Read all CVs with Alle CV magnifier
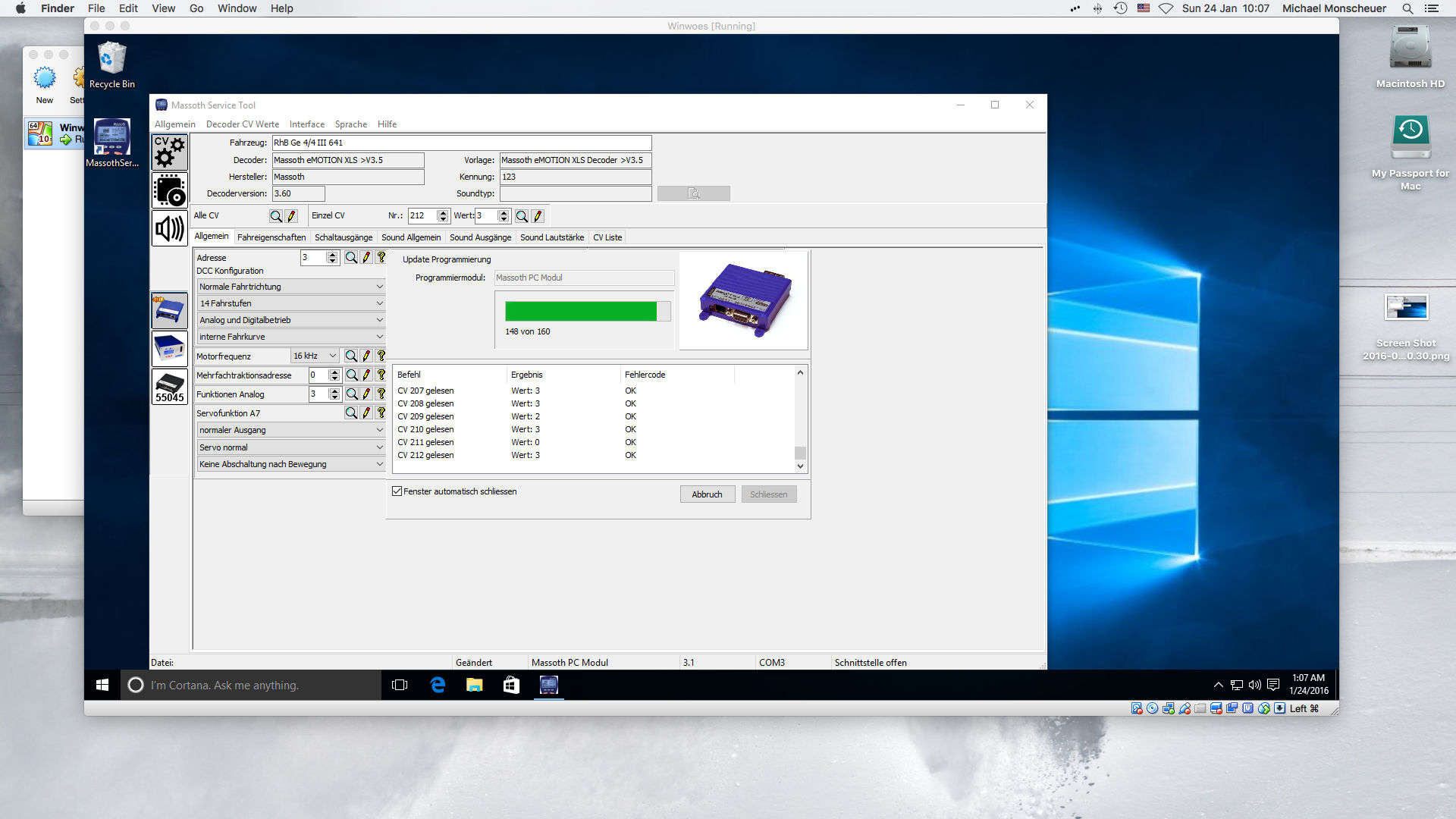This screenshot has height=819, width=1456. point(276,216)
